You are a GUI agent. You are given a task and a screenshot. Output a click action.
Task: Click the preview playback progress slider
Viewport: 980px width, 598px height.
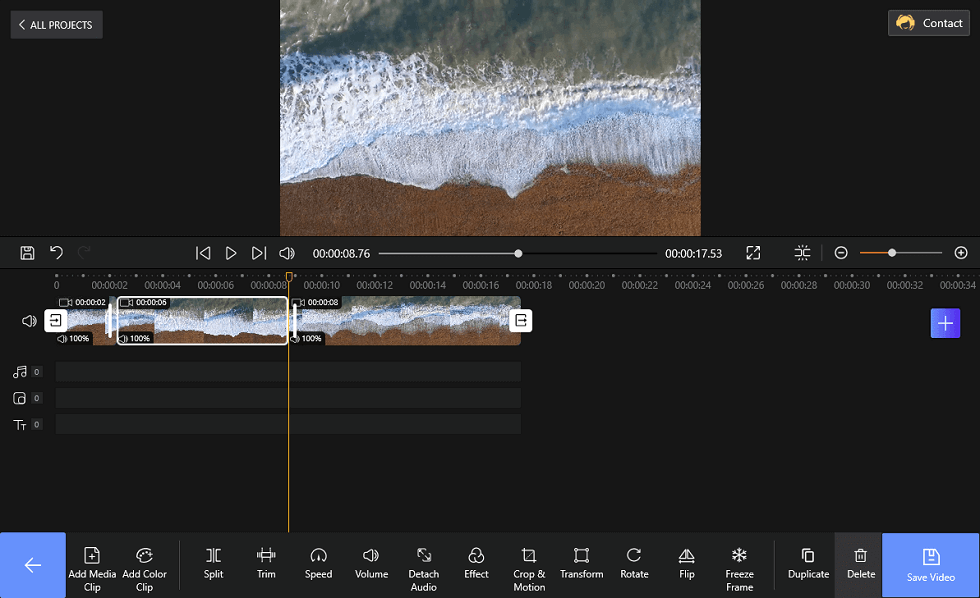click(x=518, y=253)
